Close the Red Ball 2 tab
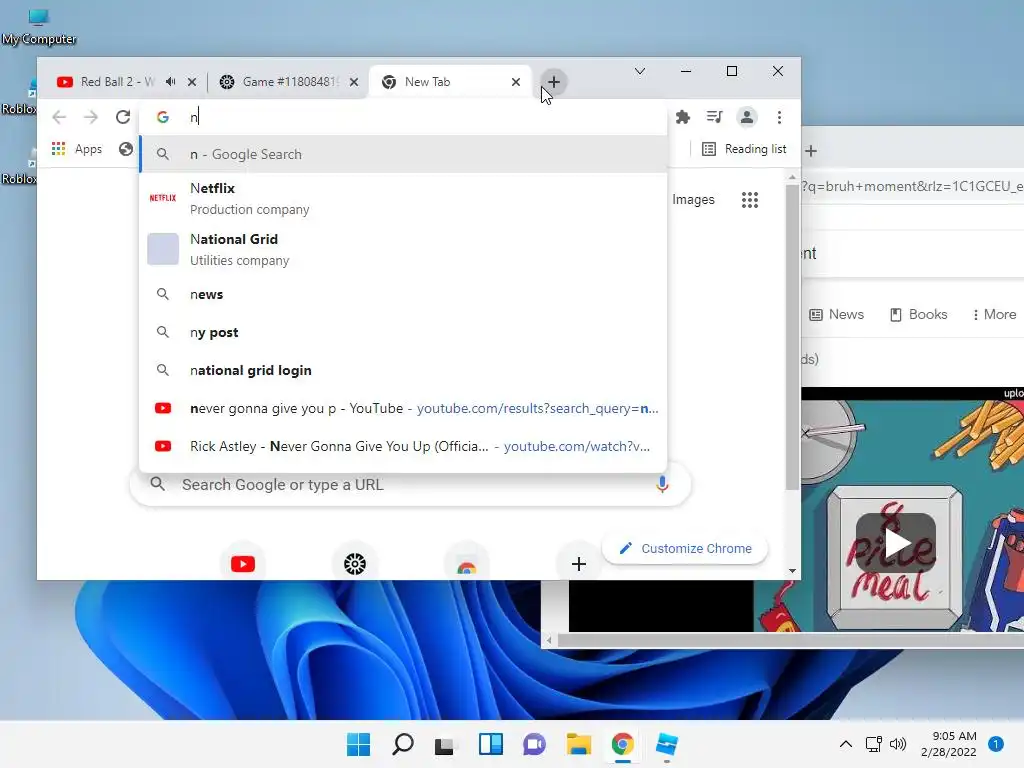 (x=192, y=82)
